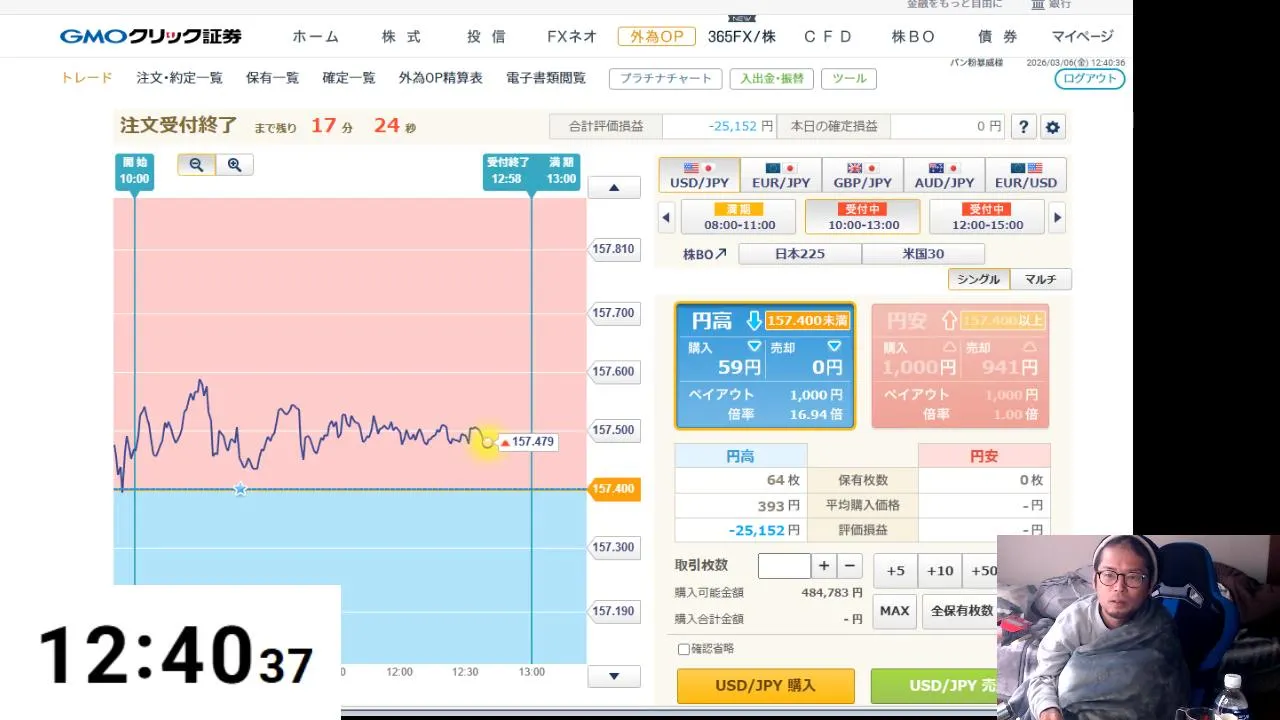Screen dimensions: 1280x720
Task: Move the price scale down with the arrow
Action: click(614, 677)
